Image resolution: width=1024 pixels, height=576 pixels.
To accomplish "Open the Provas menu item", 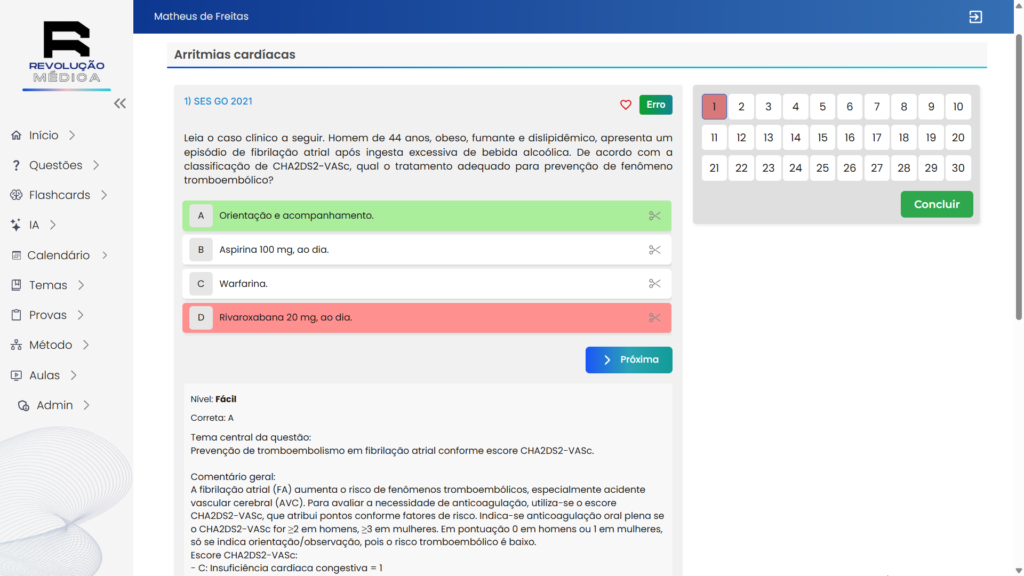I will click(47, 315).
